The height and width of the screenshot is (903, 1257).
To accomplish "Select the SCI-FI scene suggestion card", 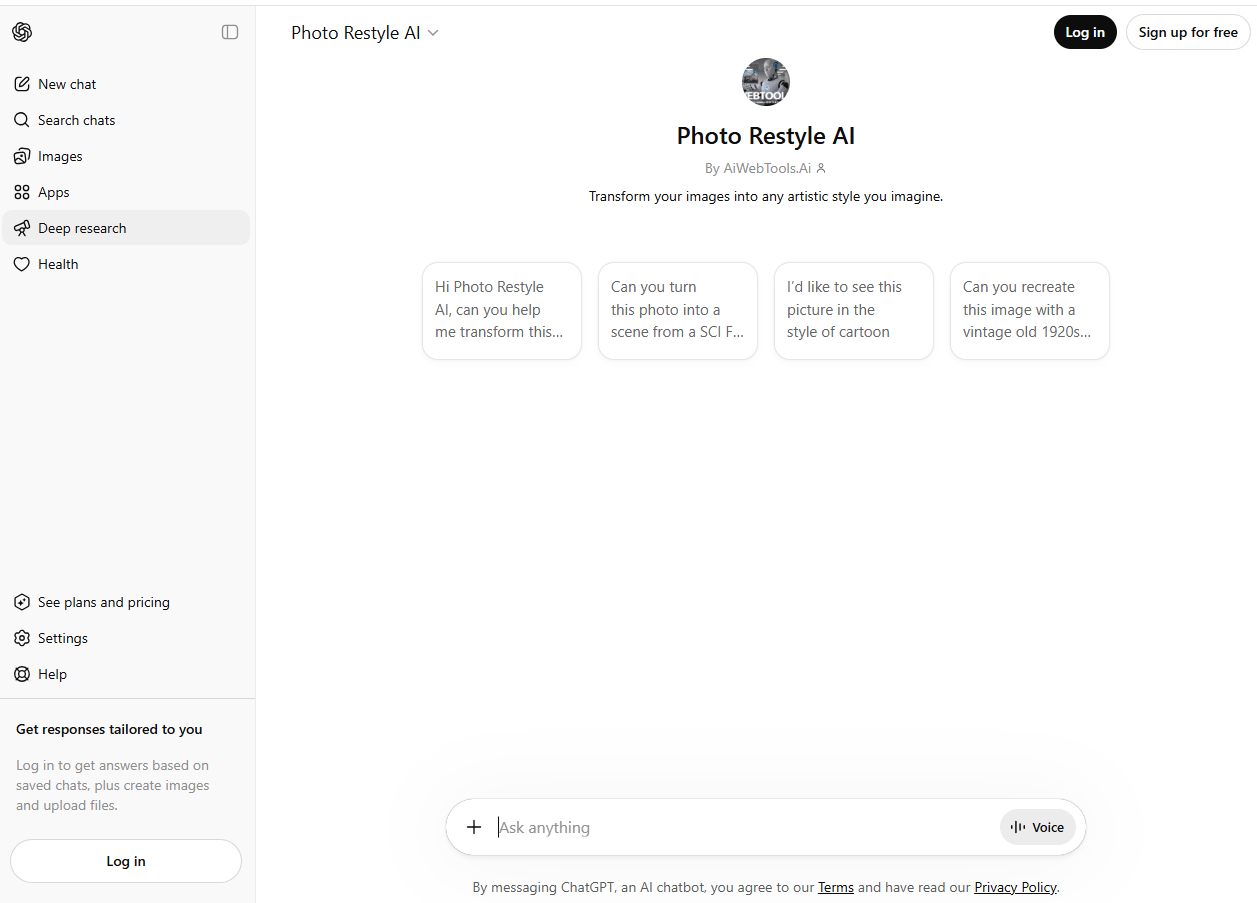I will (x=677, y=310).
